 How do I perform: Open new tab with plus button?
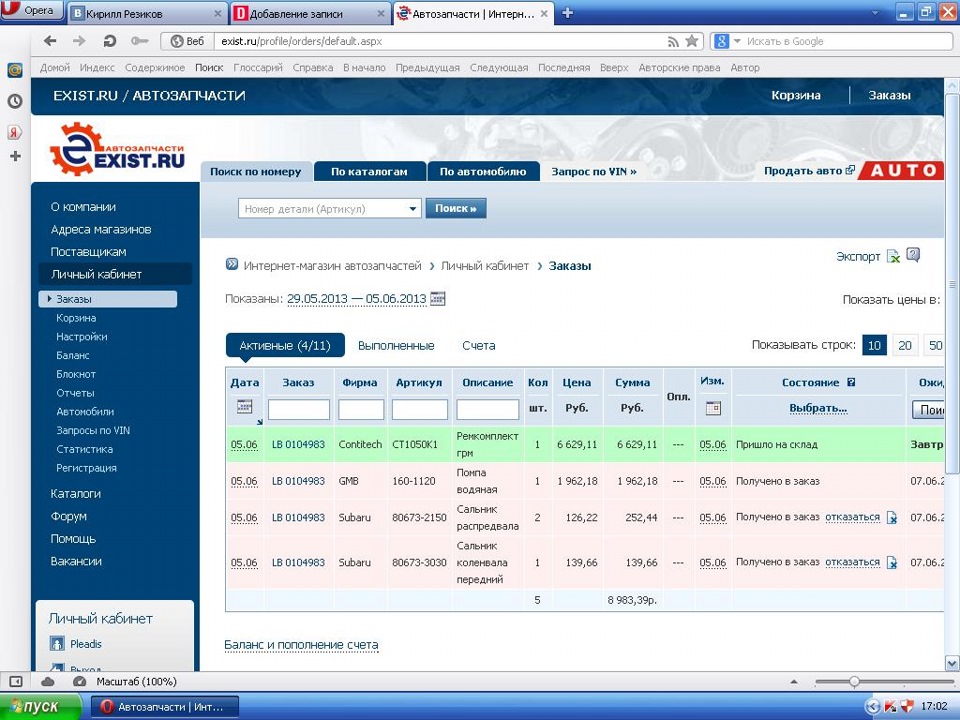click(568, 13)
